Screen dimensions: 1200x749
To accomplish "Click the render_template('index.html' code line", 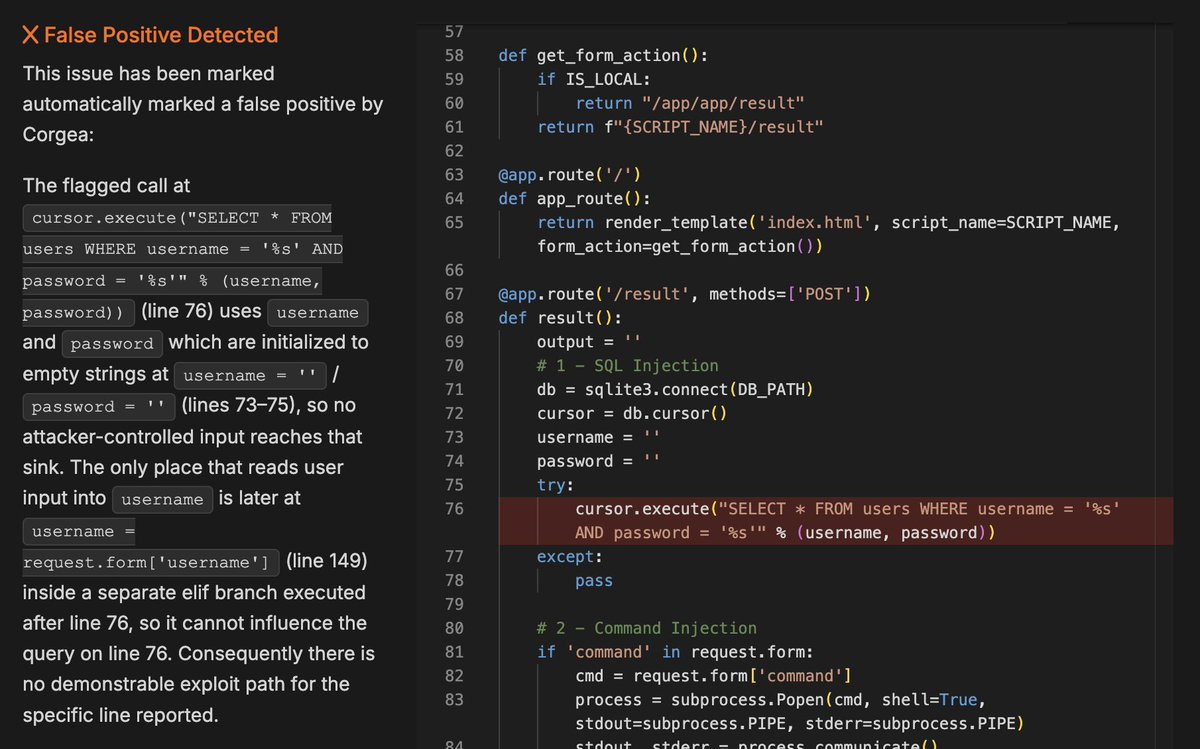I will (828, 223).
